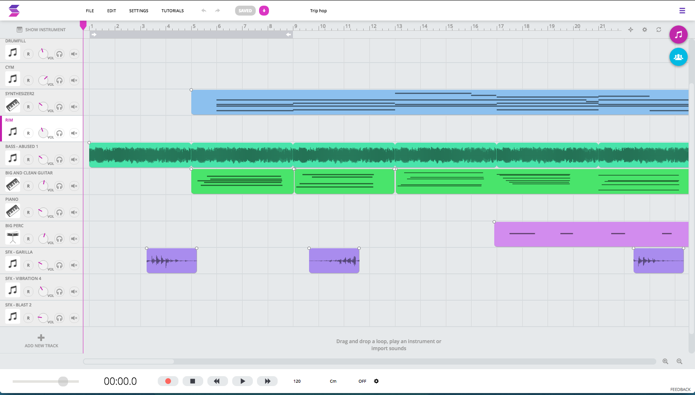Click the loop region end arrow handle

289,35
